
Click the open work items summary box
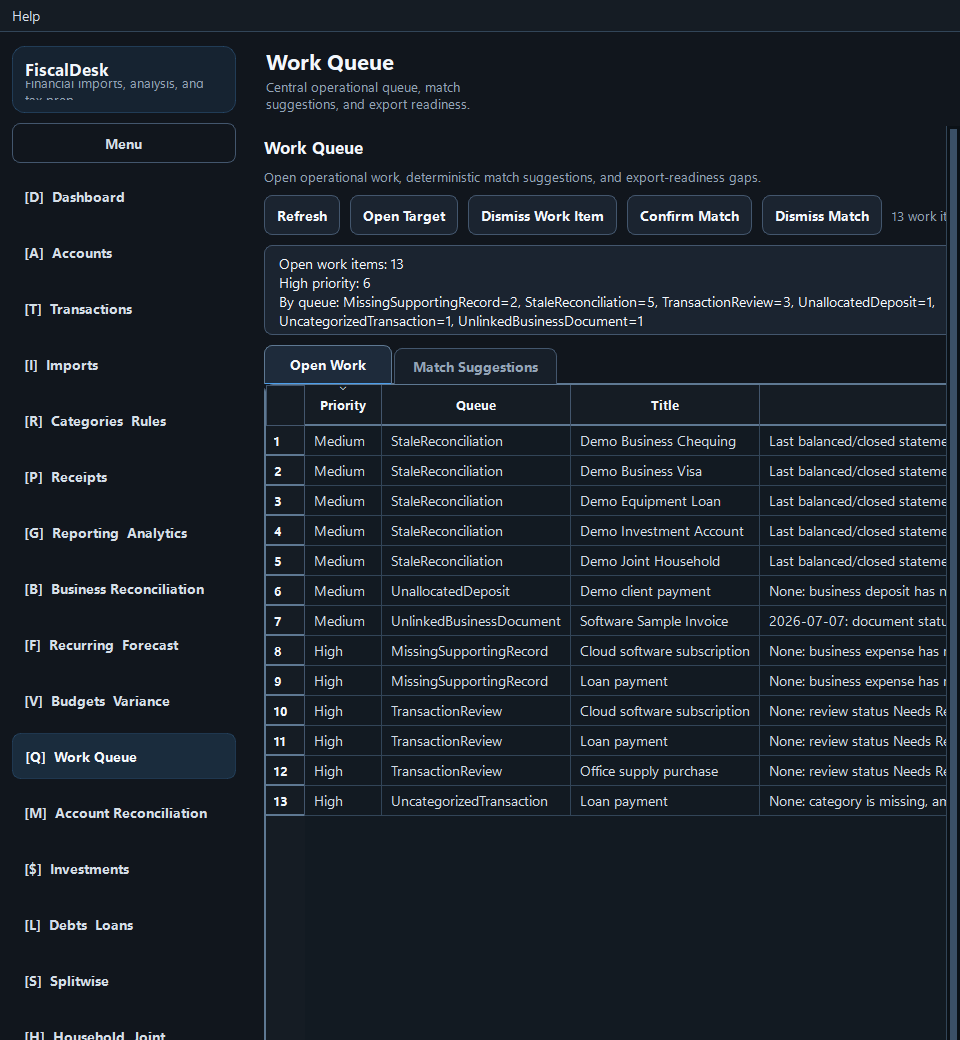605,290
